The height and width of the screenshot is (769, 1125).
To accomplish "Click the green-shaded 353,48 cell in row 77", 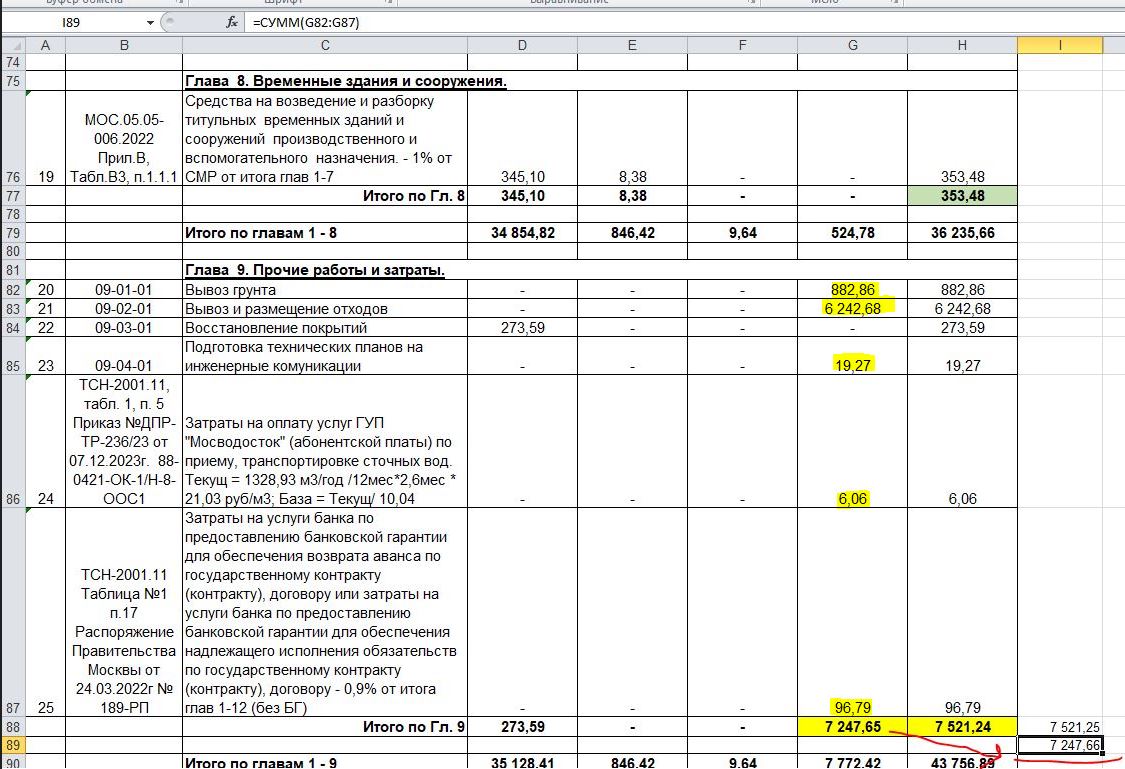I will point(962,196).
